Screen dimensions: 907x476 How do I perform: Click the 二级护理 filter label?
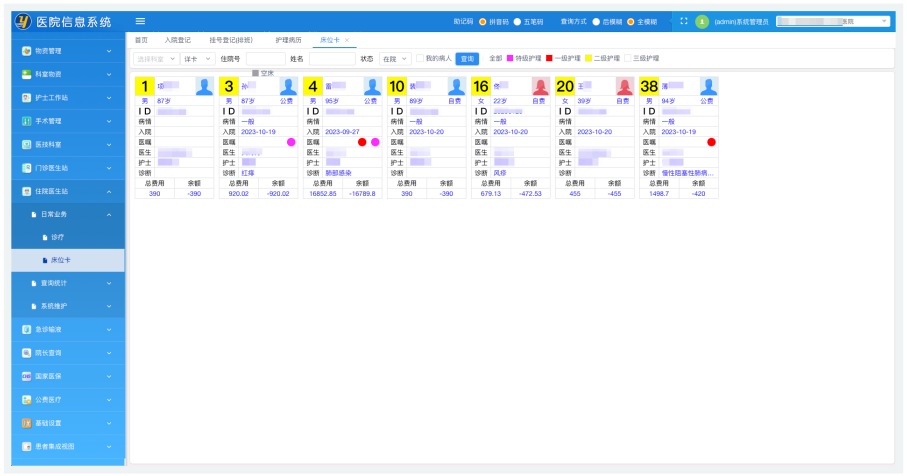click(606, 58)
